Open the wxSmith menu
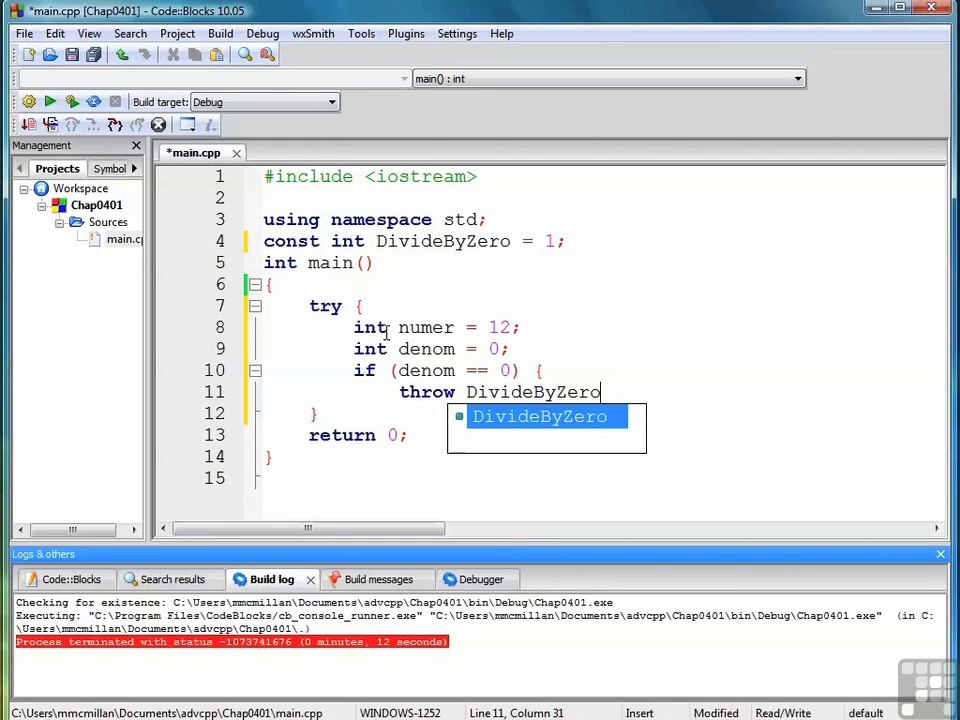 pyautogui.click(x=313, y=34)
